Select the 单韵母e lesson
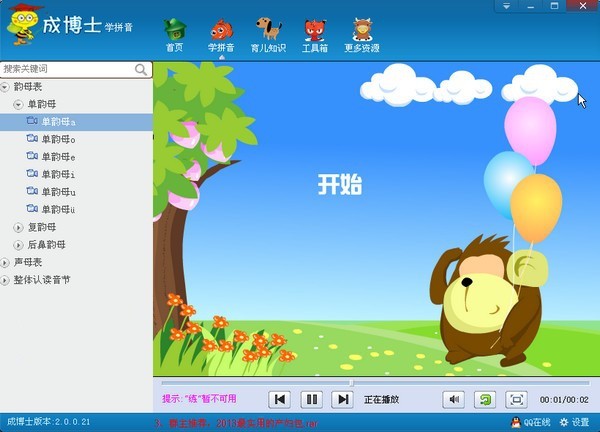This screenshot has width=600, height=432. coord(58,157)
